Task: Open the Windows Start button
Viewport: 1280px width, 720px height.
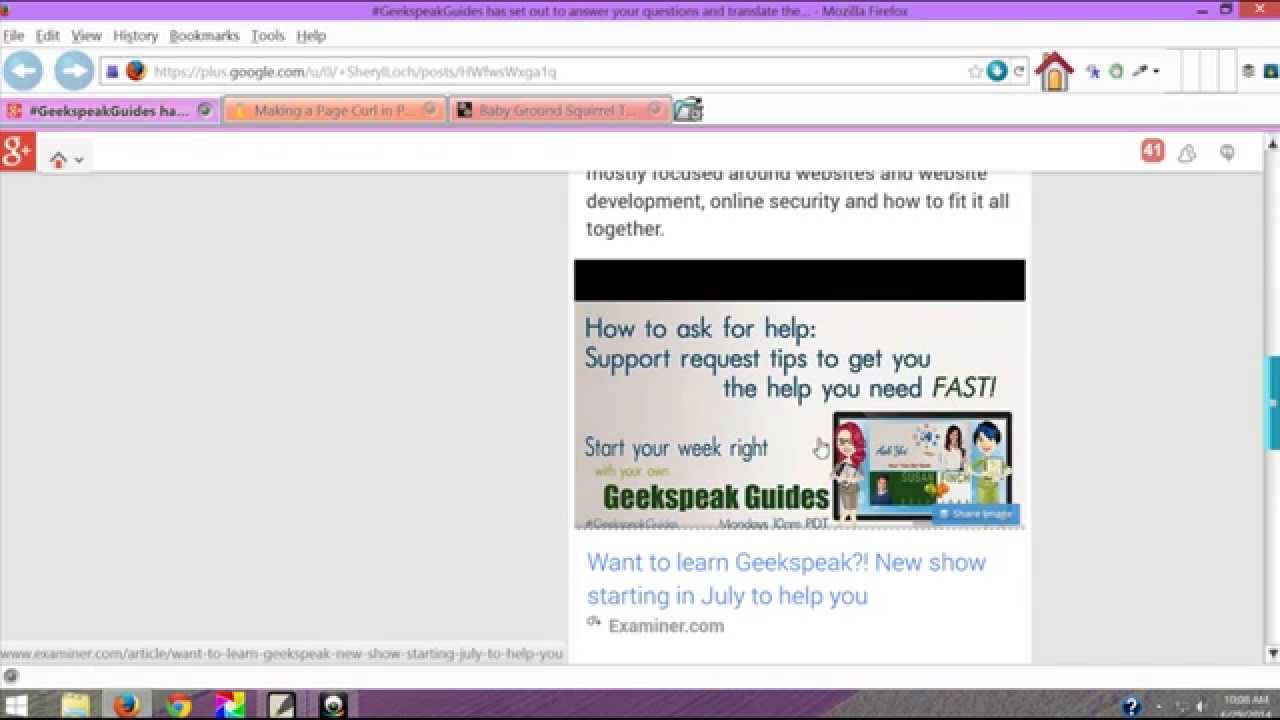Action: point(17,705)
